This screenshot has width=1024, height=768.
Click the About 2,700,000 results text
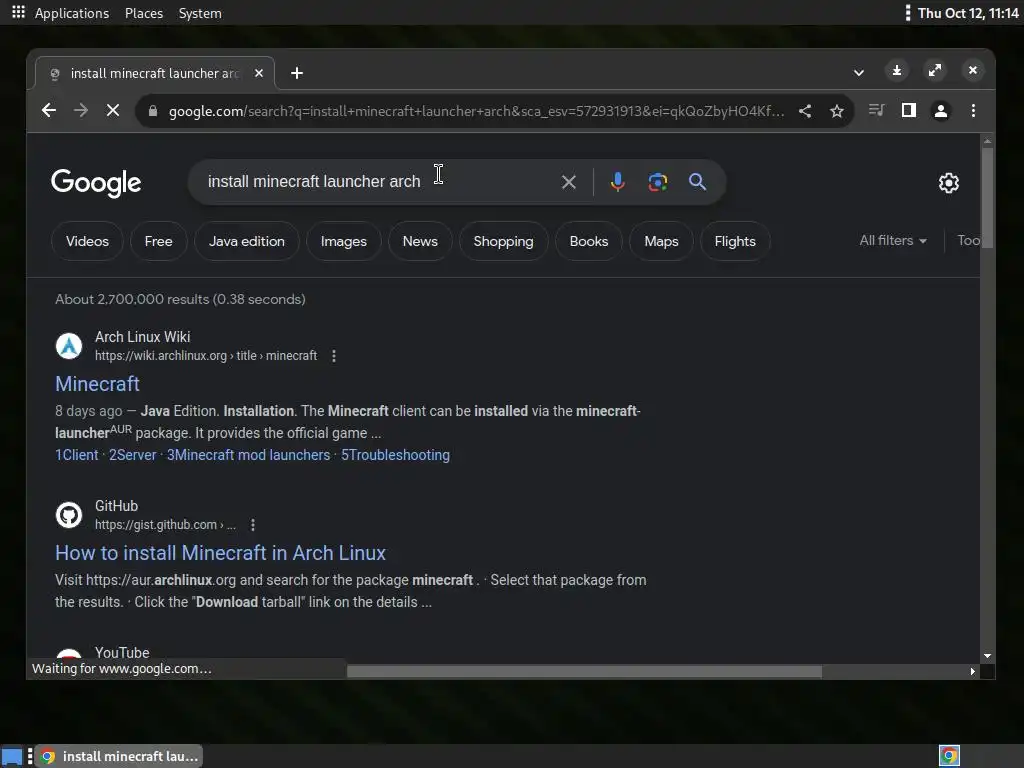click(x=180, y=299)
